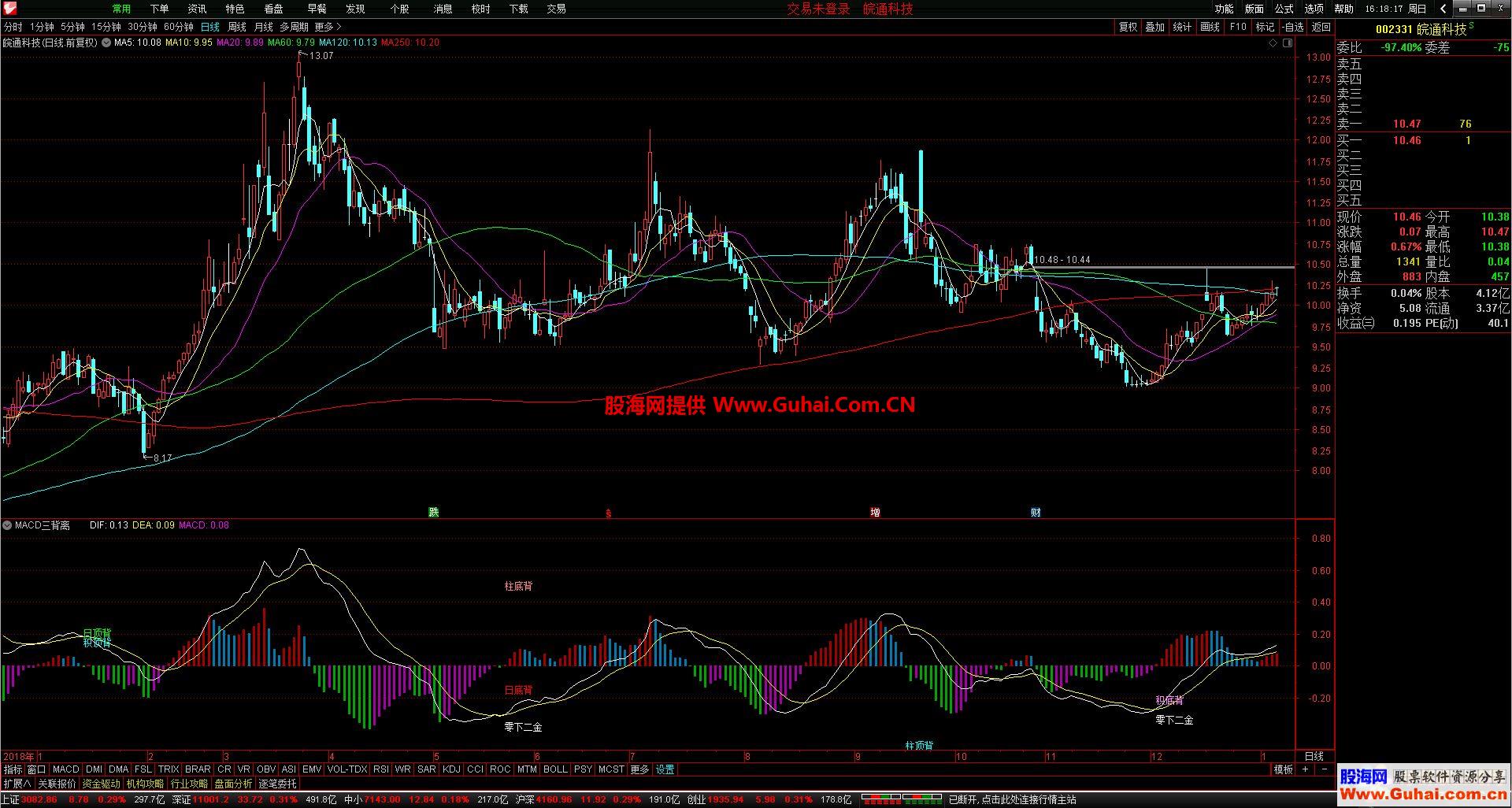
Task: Open the 公式 menu
Action: coord(1284,9)
